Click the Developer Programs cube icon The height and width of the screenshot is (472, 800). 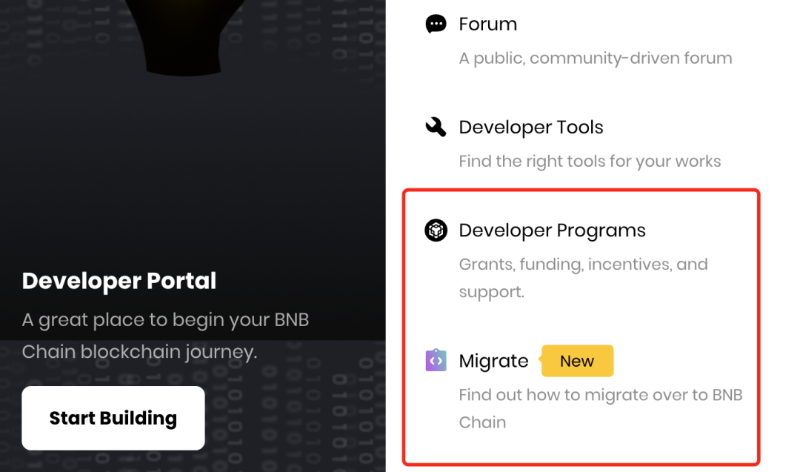(x=436, y=231)
